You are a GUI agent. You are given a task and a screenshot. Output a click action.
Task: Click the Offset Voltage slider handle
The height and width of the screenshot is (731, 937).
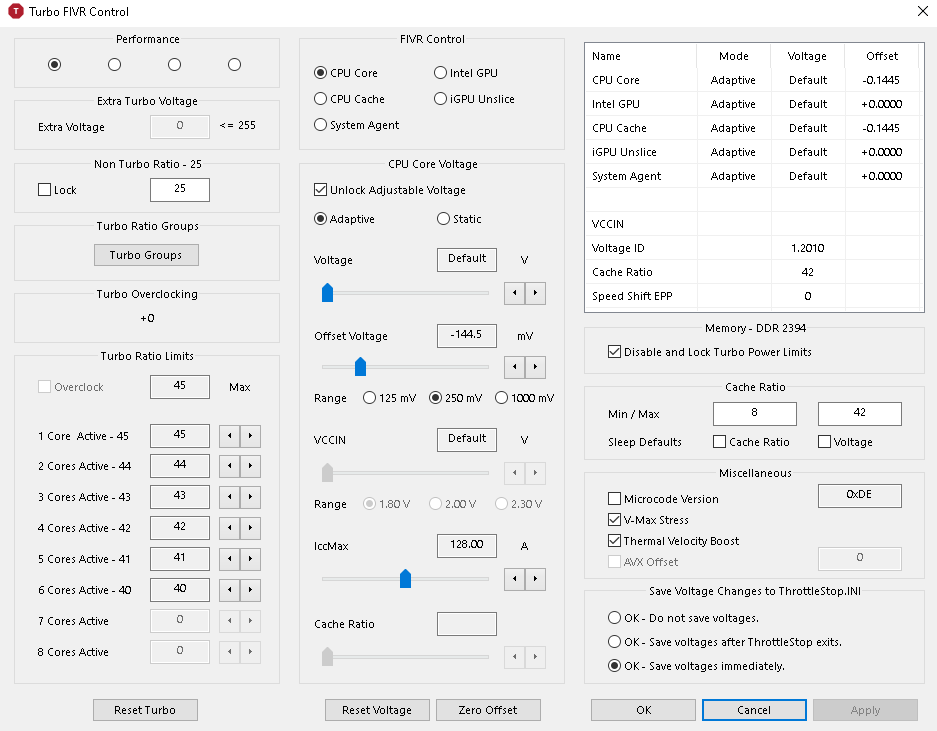coord(361,366)
